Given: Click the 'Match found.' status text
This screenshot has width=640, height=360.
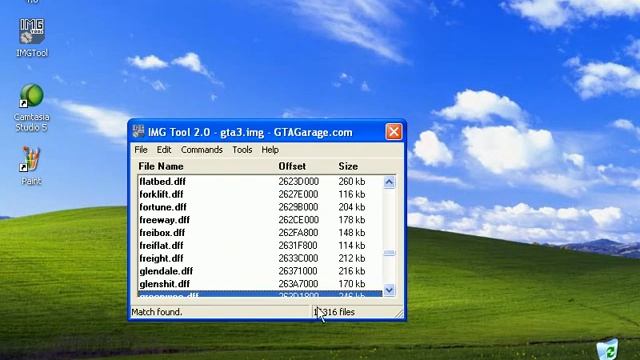Looking at the screenshot, I should (x=157, y=312).
